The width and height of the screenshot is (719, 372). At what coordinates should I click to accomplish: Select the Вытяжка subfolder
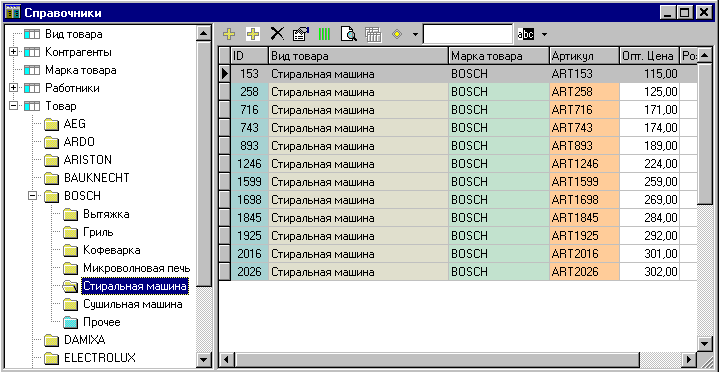106,214
